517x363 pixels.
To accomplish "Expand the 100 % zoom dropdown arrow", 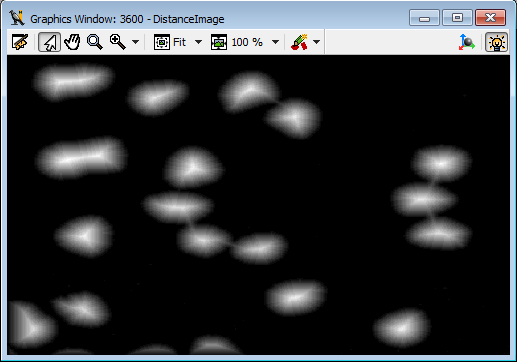I will 275,42.
